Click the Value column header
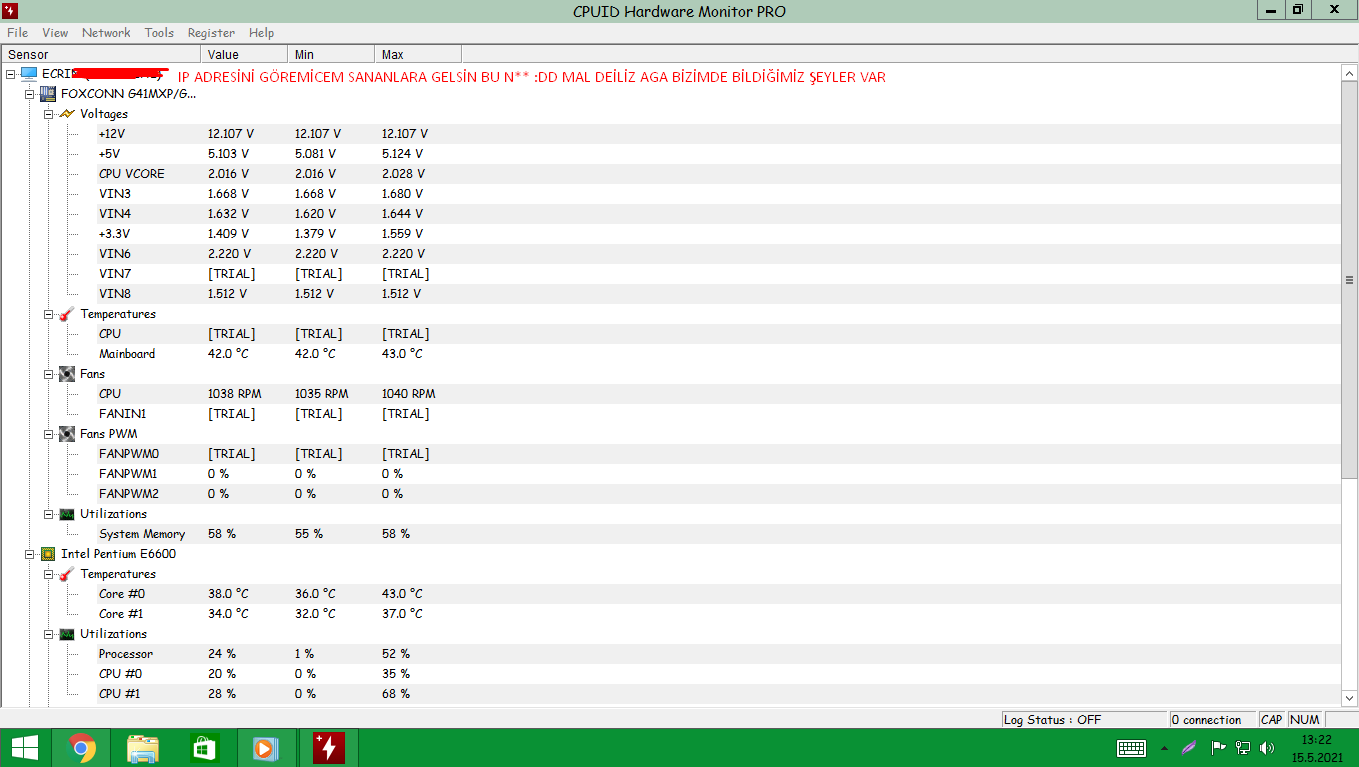The height and width of the screenshot is (767, 1359). (x=244, y=54)
